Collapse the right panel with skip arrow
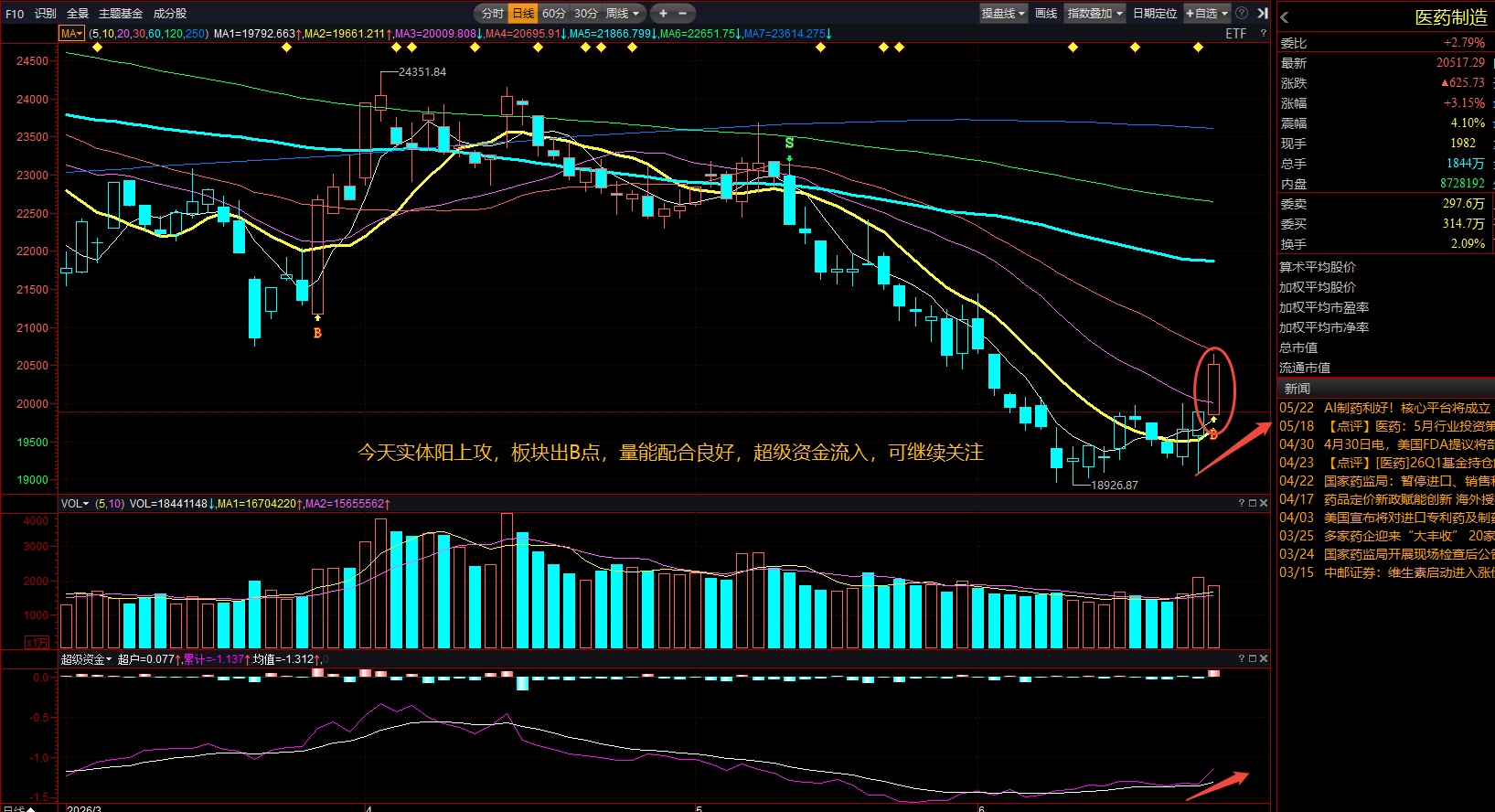Image resolution: width=1495 pixels, height=812 pixels. [1262, 13]
